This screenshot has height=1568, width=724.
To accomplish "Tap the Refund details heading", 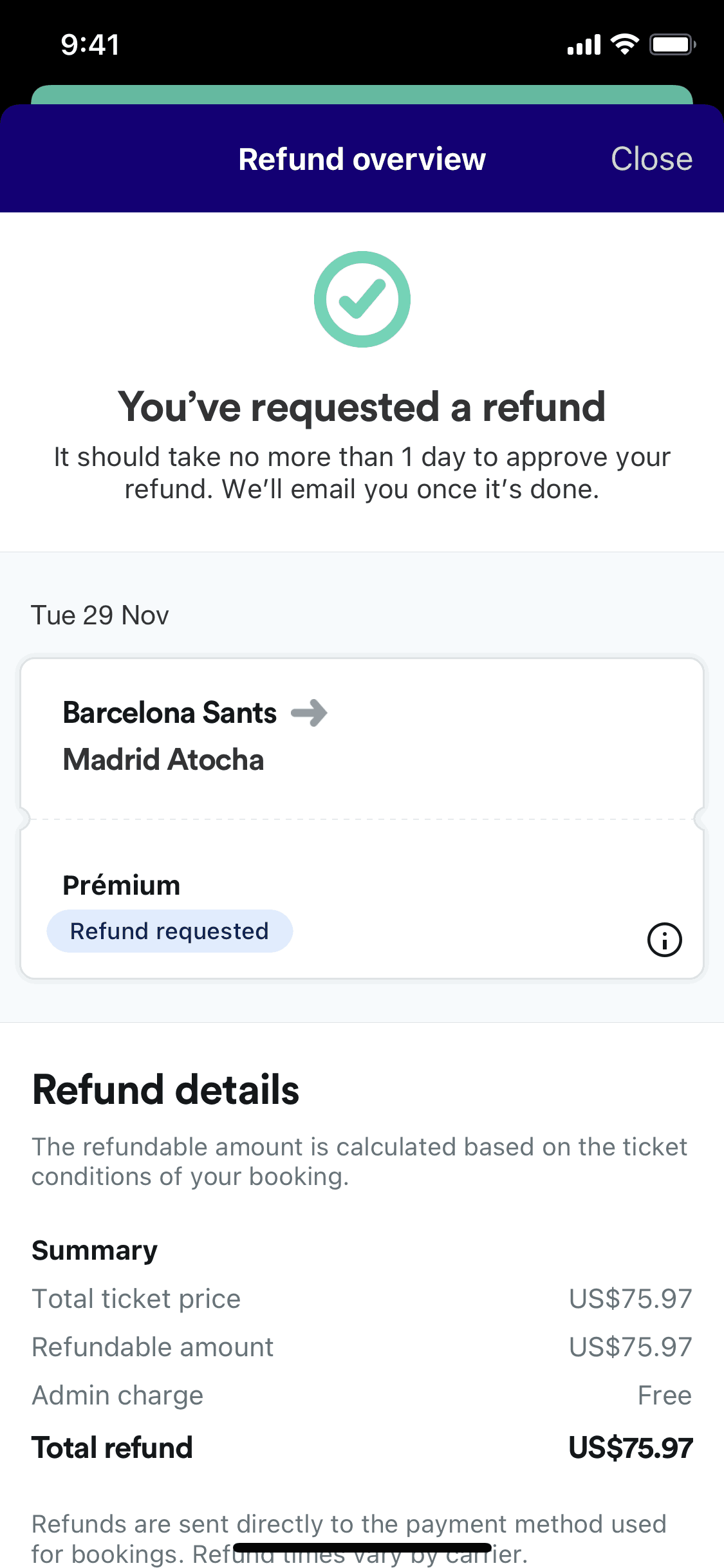I will tap(166, 1090).
